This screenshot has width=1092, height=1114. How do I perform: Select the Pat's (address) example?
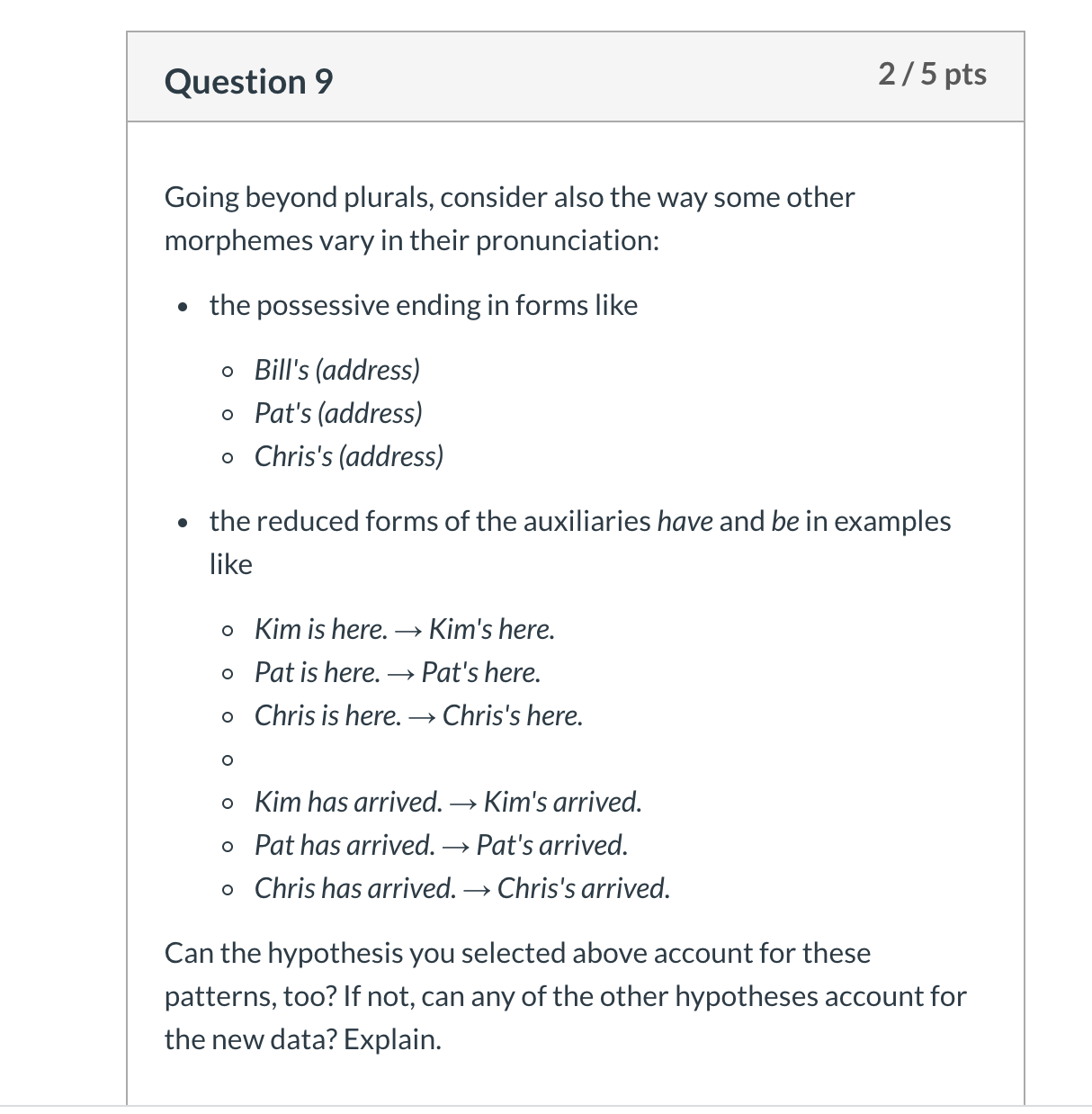point(338,413)
